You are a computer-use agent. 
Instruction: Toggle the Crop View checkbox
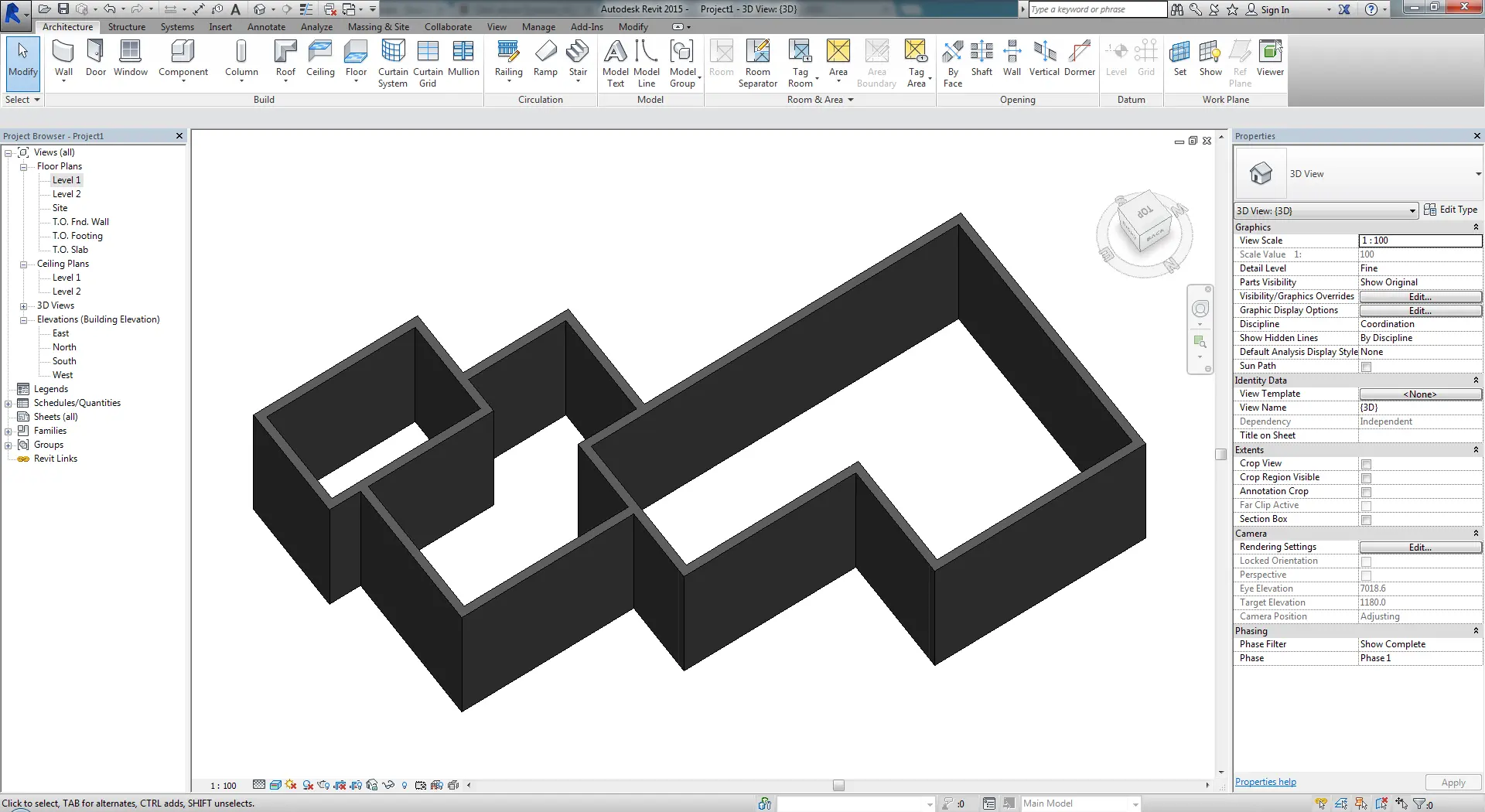click(1366, 464)
